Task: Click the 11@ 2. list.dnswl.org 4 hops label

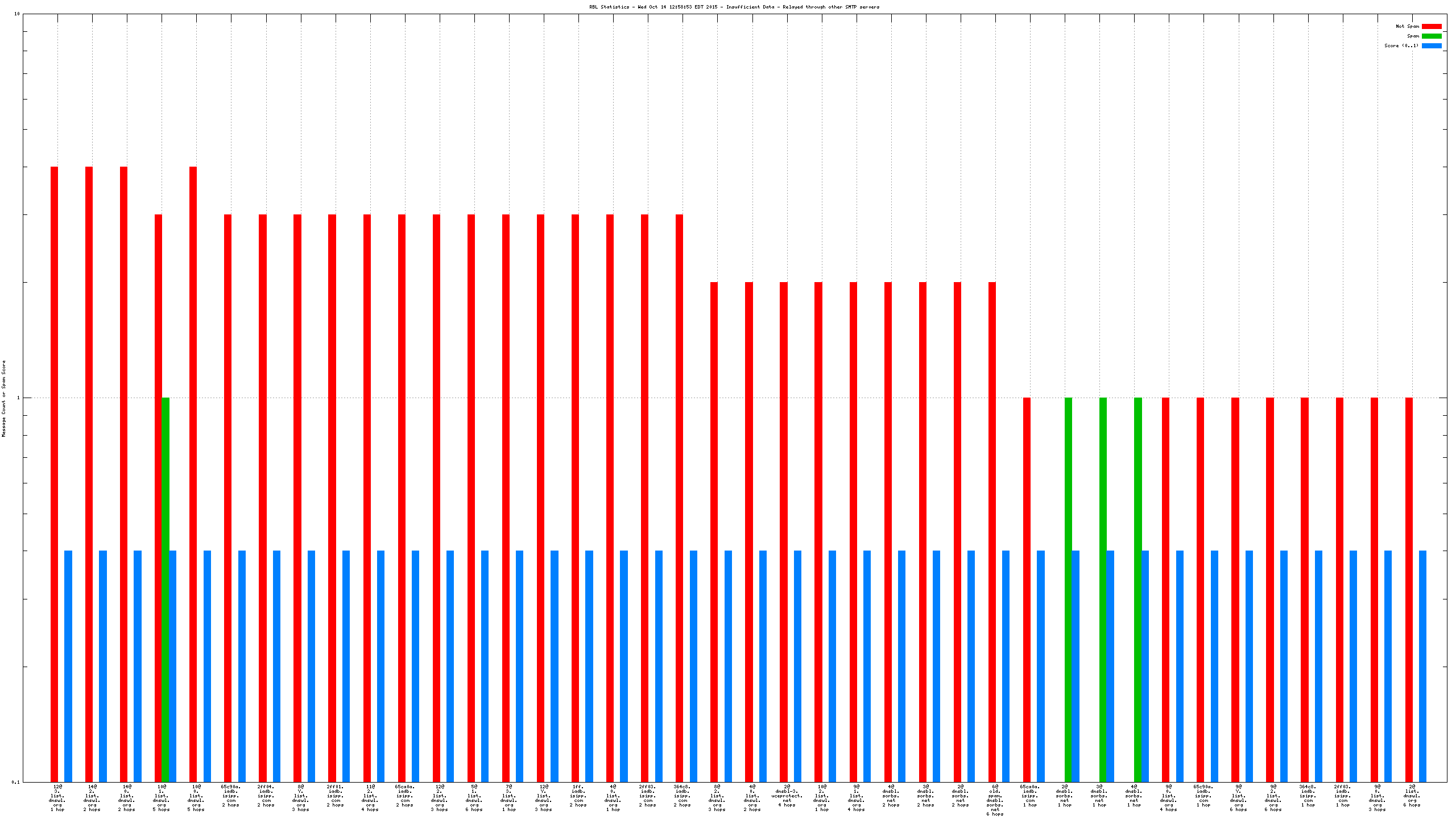Action: (x=370, y=797)
